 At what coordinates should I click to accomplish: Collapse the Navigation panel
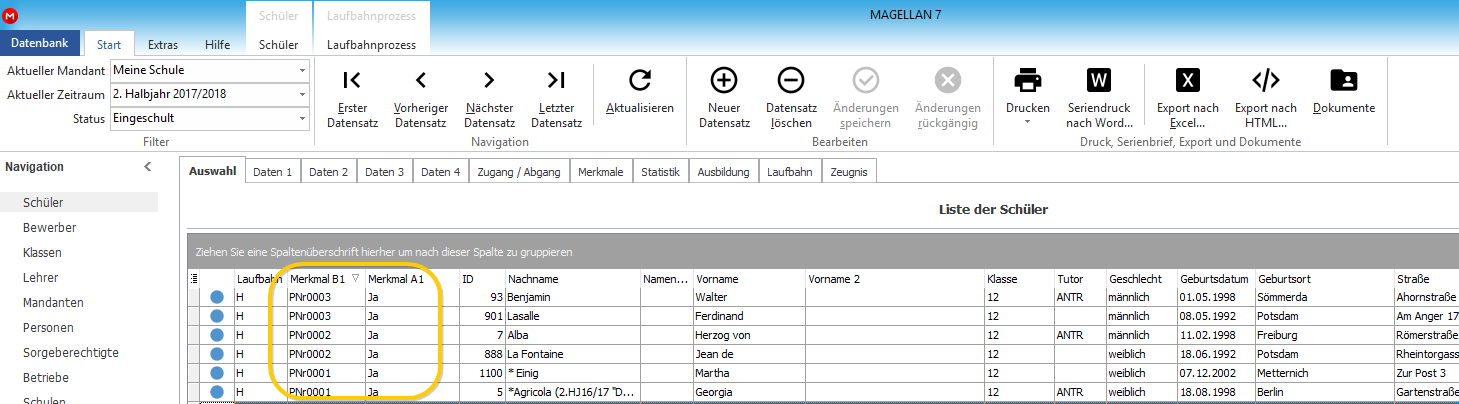coord(148,167)
